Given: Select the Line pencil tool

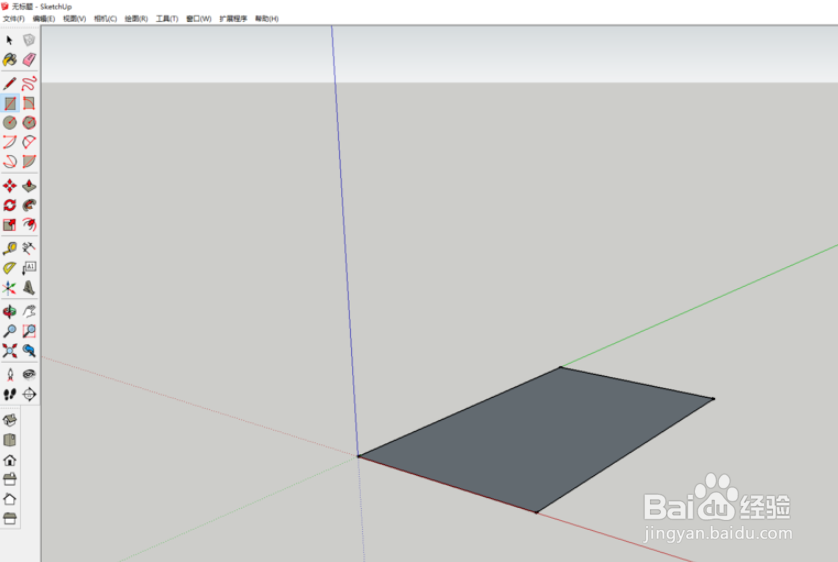Looking at the screenshot, I should [x=10, y=83].
